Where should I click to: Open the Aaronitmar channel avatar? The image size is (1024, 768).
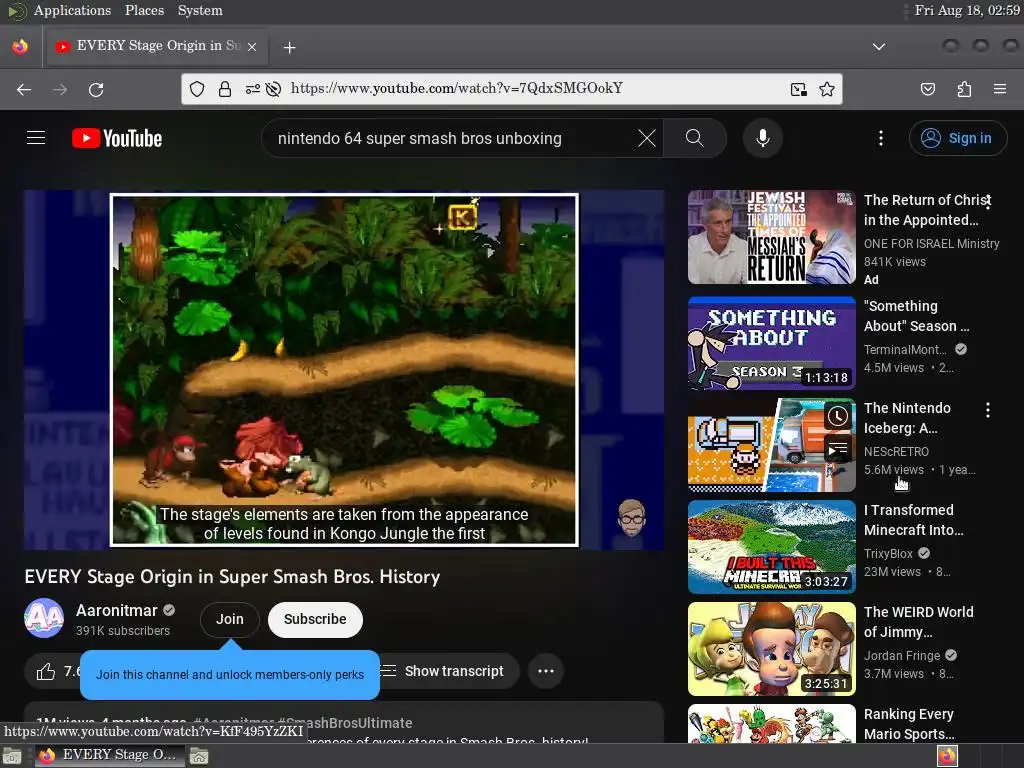44,618
